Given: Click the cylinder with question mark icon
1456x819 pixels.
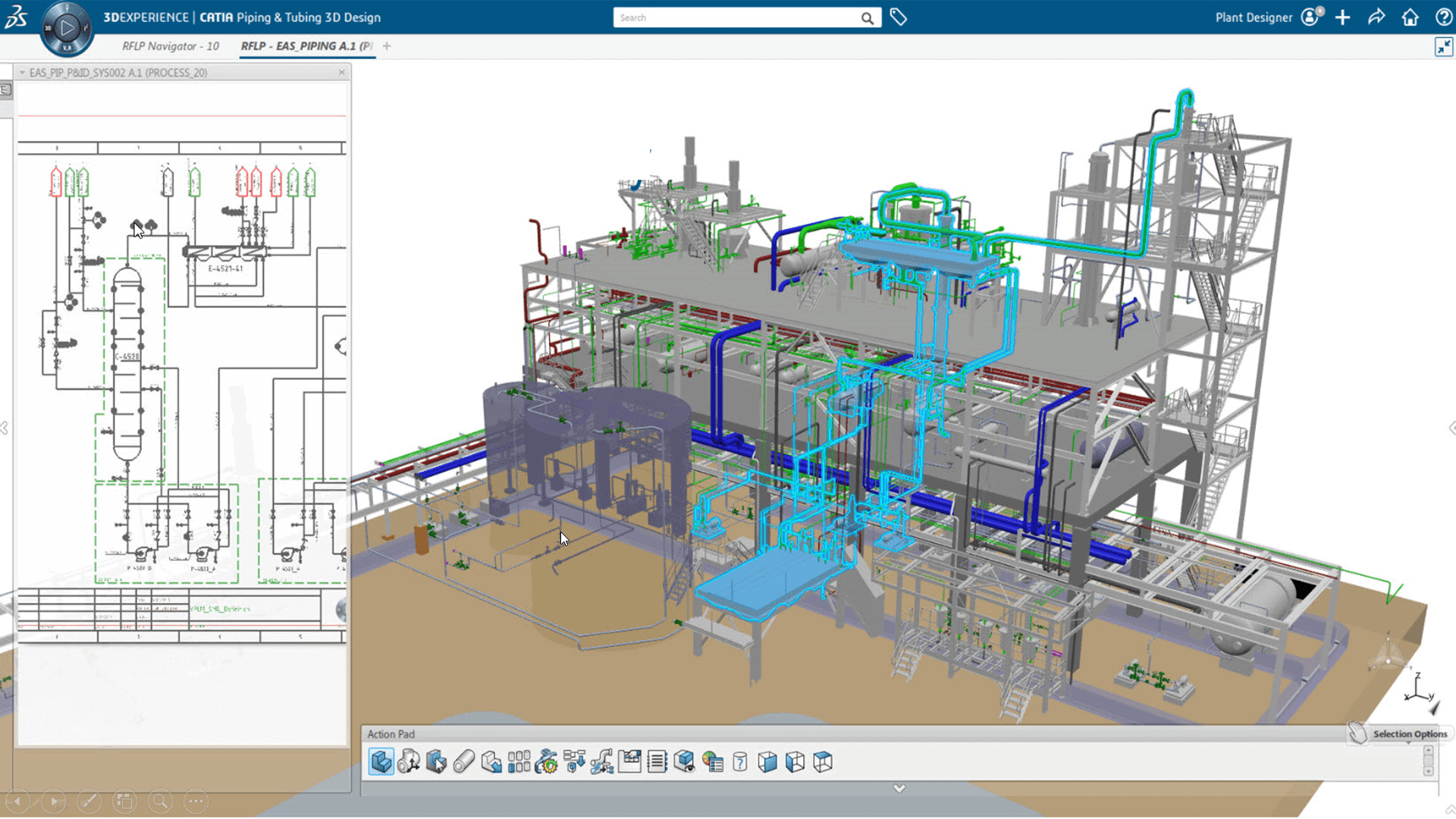Looking at the screenshot, I should 740,761.
